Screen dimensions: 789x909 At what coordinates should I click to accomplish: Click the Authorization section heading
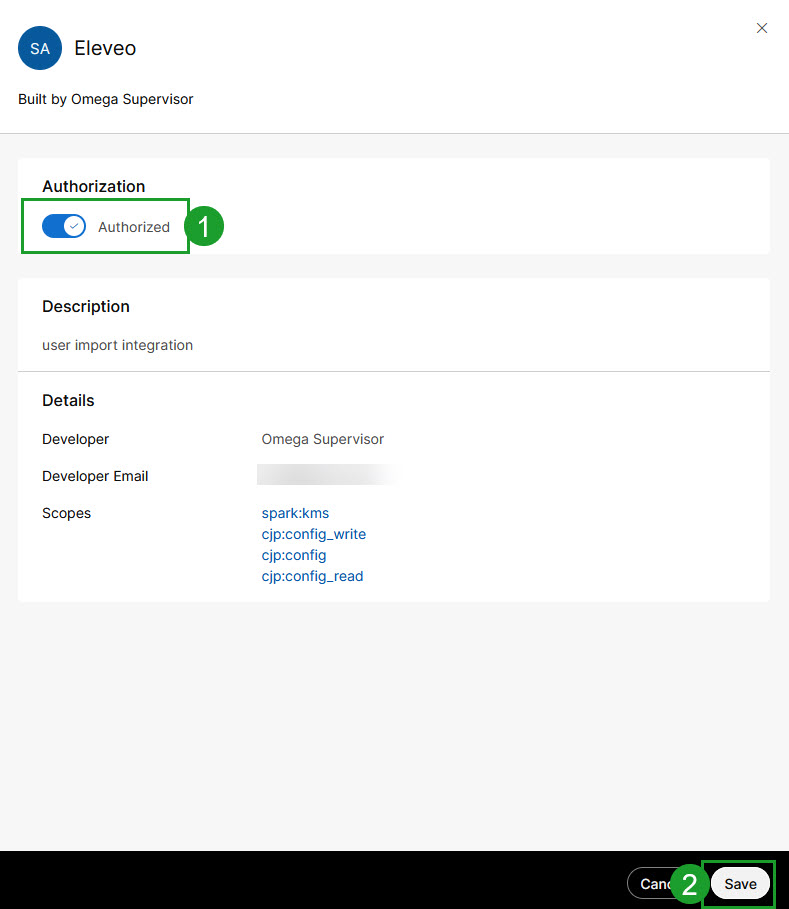coord(93,186)
